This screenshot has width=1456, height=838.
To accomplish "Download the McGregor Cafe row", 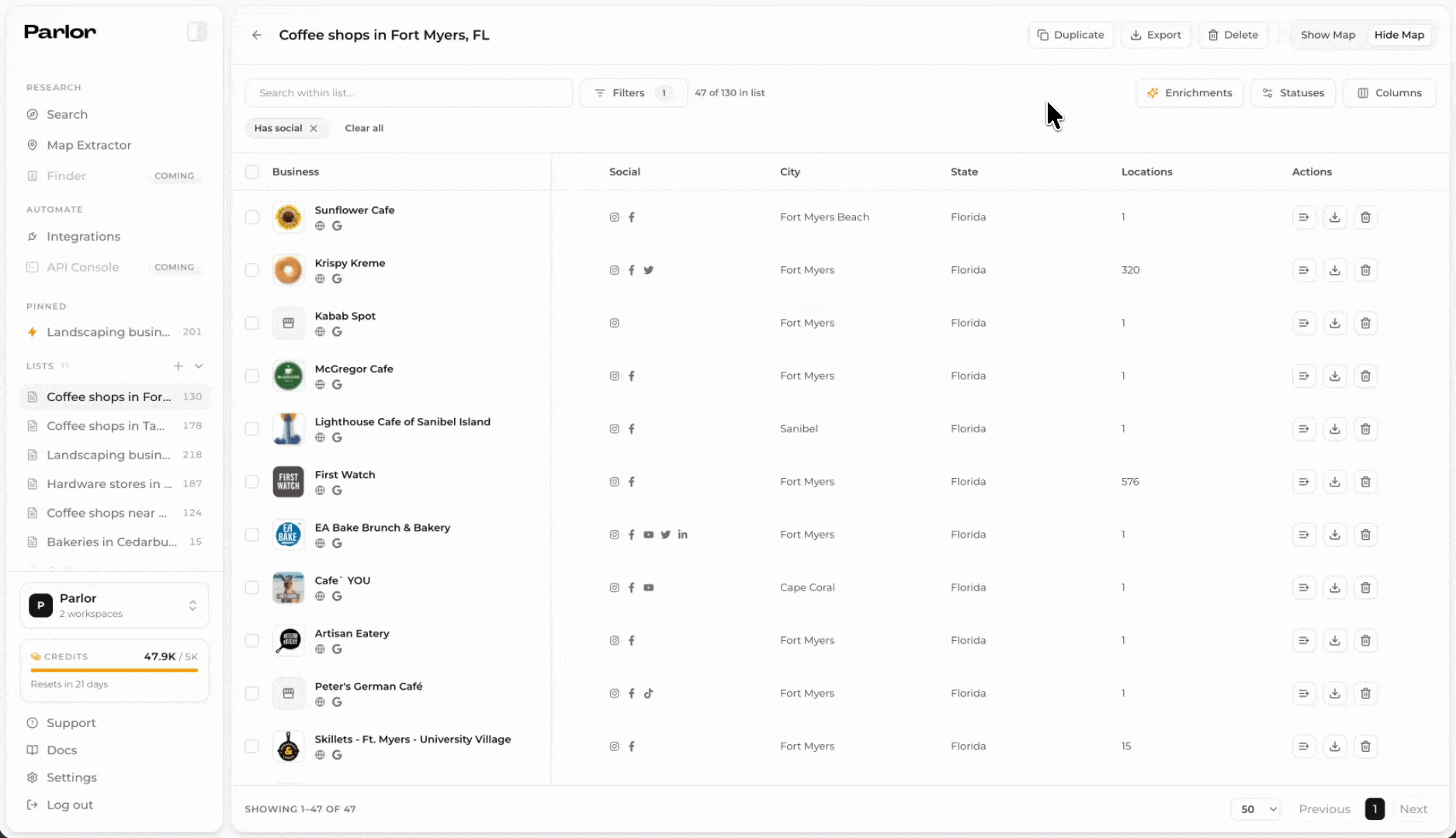I will [1334, 376].
